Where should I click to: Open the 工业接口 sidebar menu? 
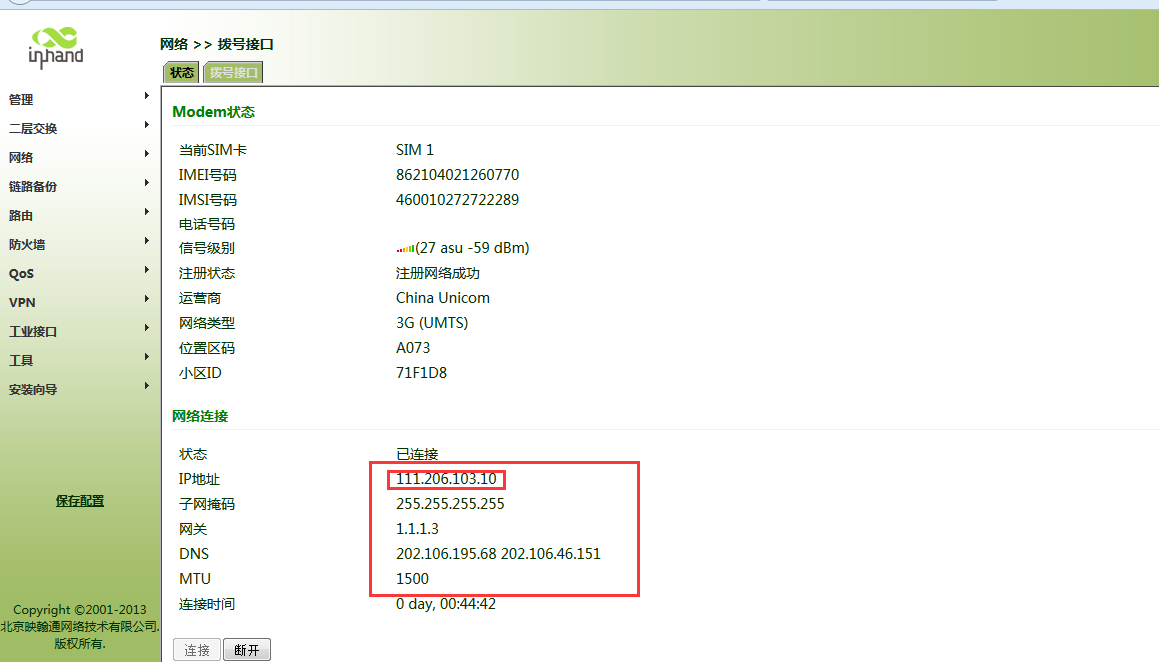[33, 332]
